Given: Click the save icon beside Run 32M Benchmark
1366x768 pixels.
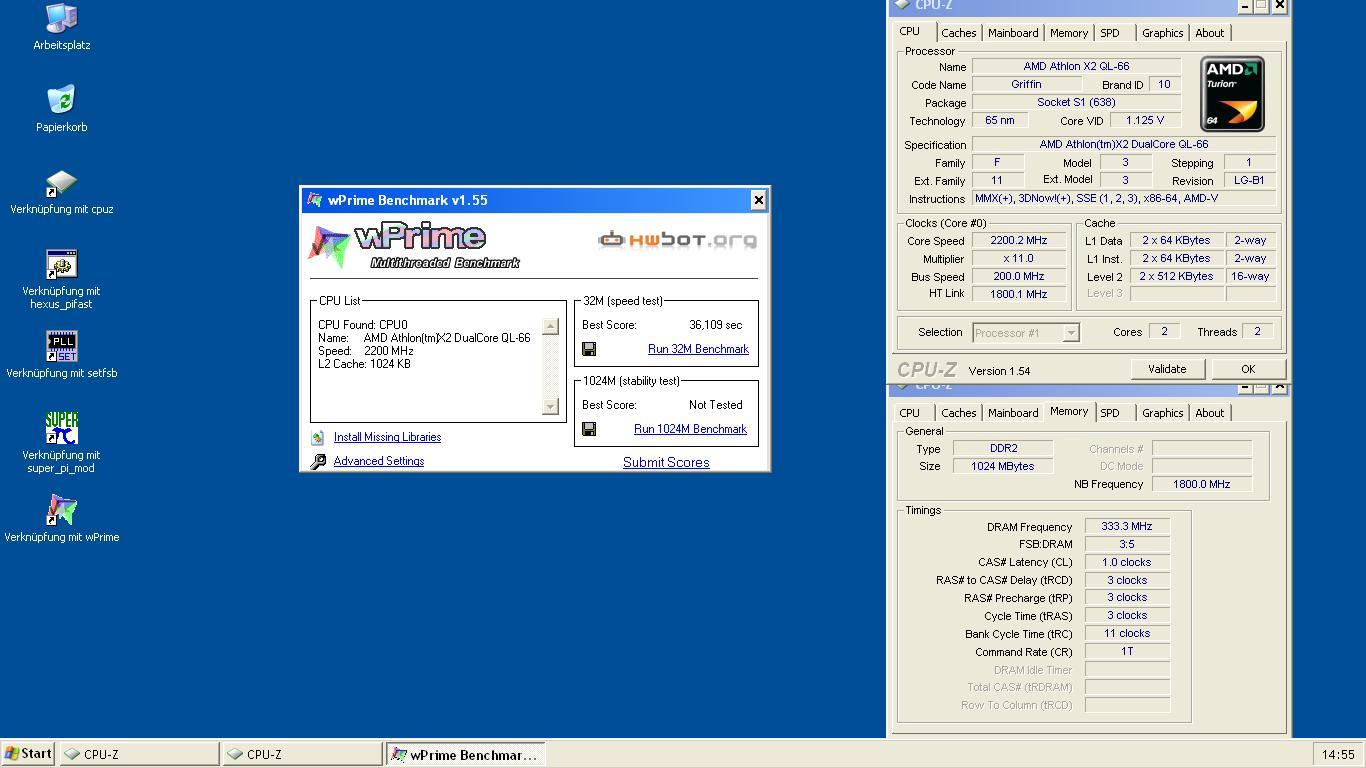Looking at the screenshot, I should [589, 349].
